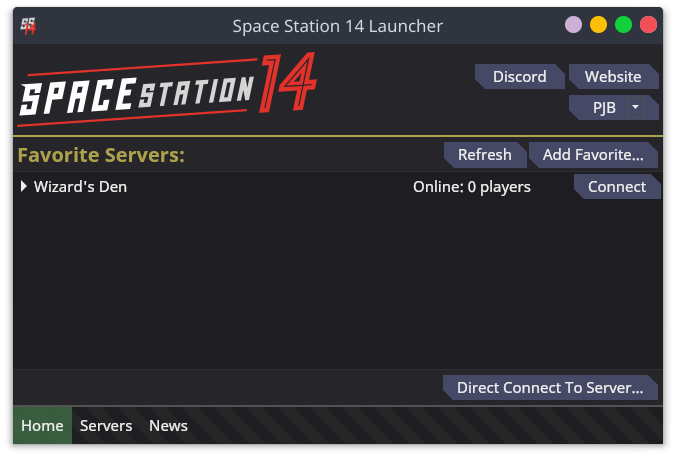Minimize the launcher with the yellow button
The height and width of the screenshot is (457, 676).
(x=598, y=26)
